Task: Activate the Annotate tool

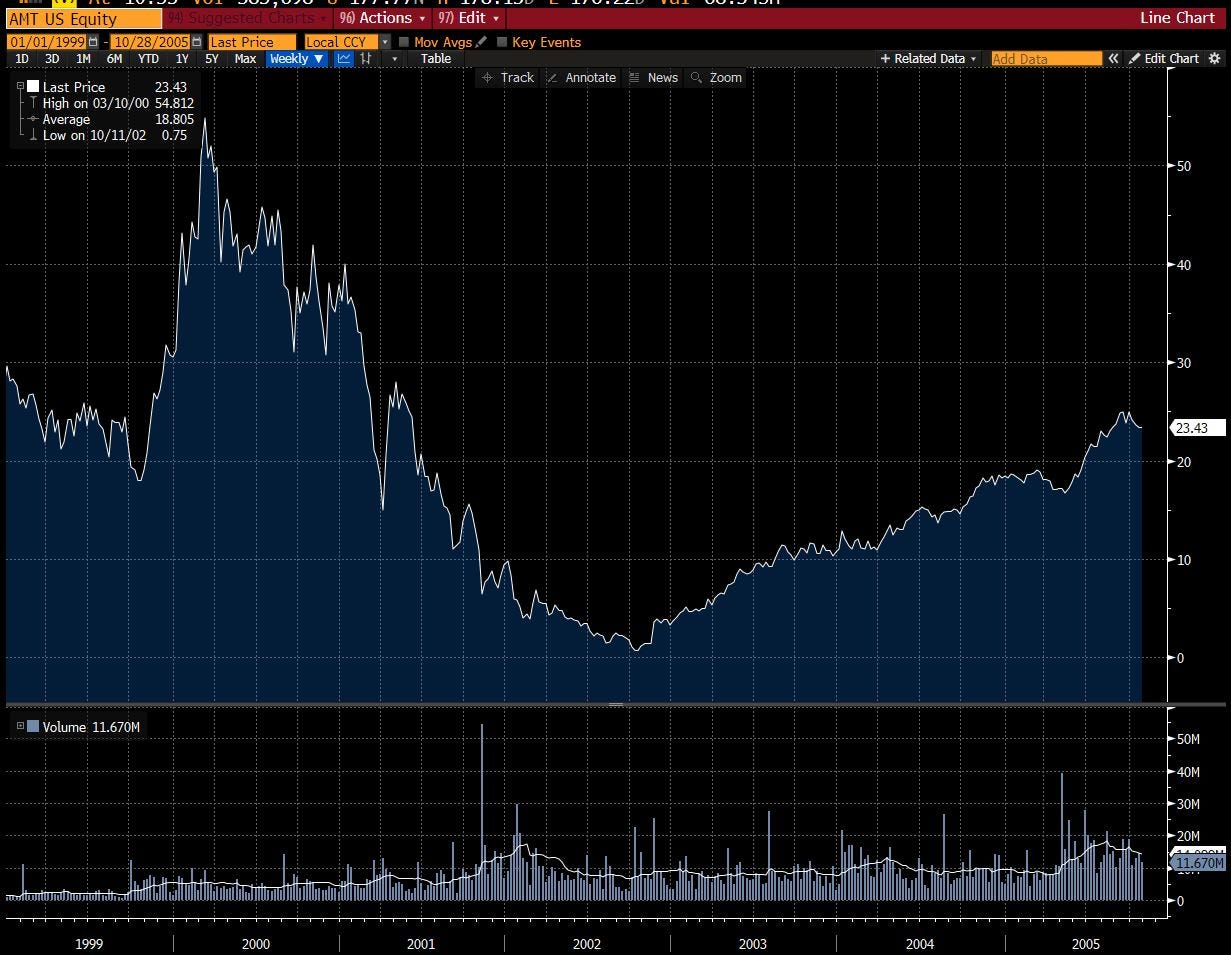Action: tap(581, 78)
